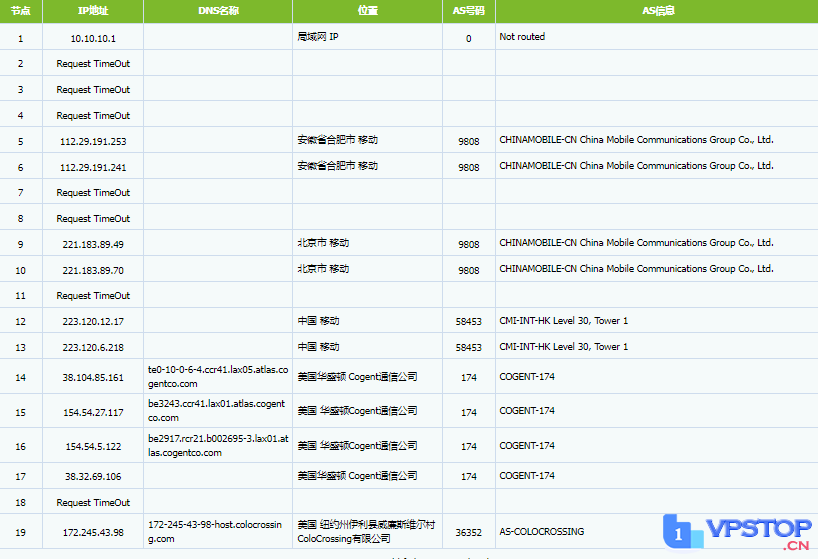
Task: Click 安徽省合肥市 移动 in row 6
Action: tap(338, 166)
